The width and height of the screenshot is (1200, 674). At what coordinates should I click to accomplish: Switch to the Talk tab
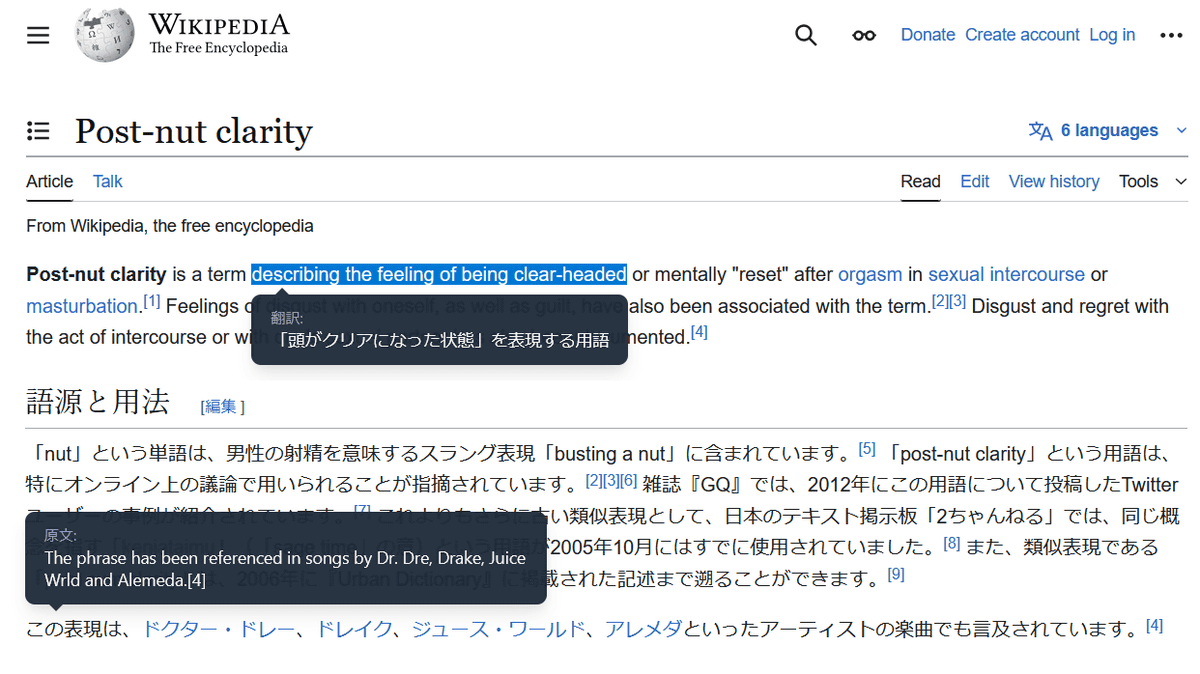click(107, 181)
